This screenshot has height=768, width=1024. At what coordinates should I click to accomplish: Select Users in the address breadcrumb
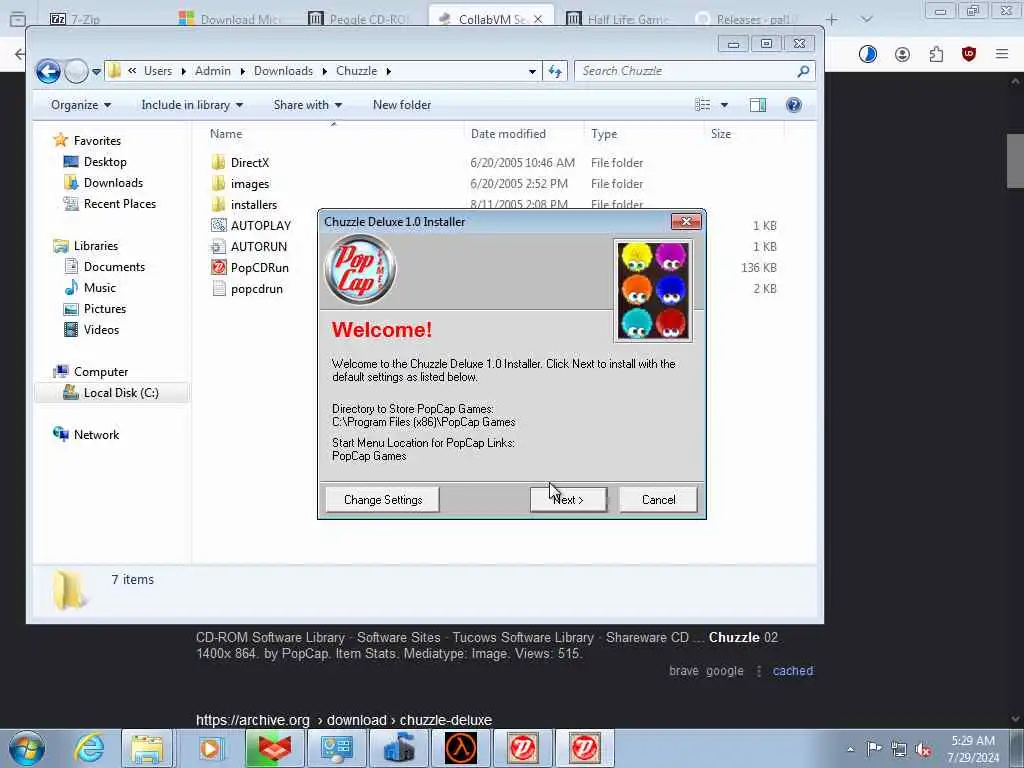tap(158, 71)
